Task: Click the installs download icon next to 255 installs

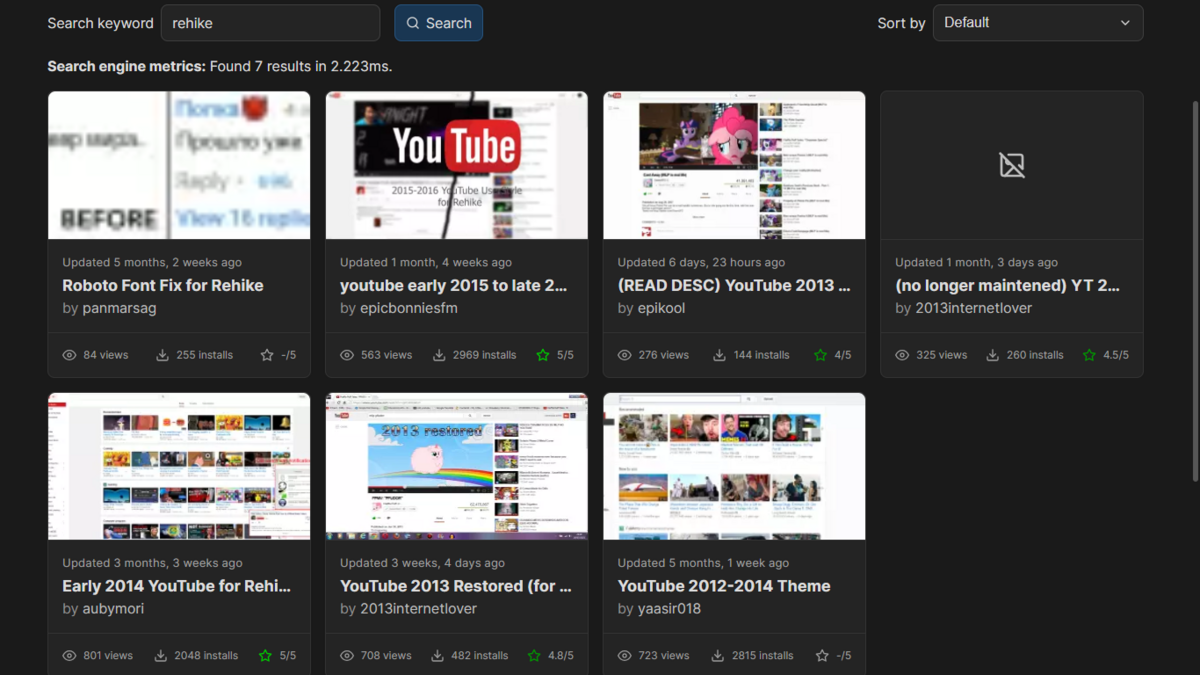Action: click(162, 355)
